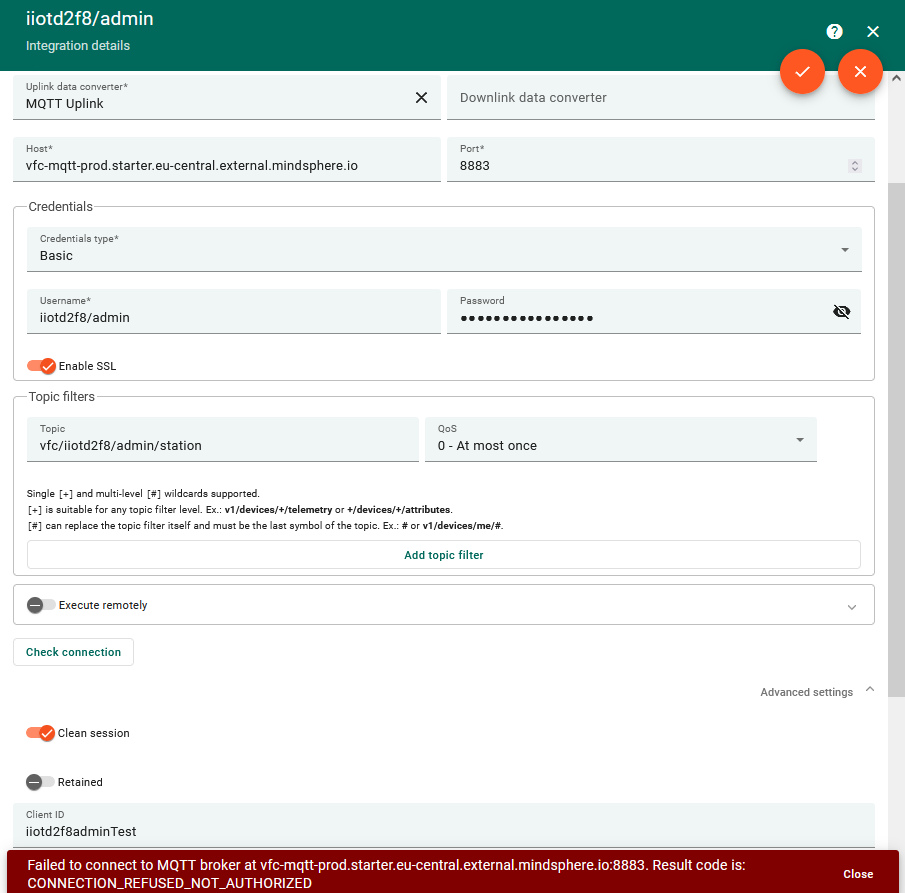Collapse the Advanced settings section
This screenshot has width=905, height=893.
[x=869, y=690]
